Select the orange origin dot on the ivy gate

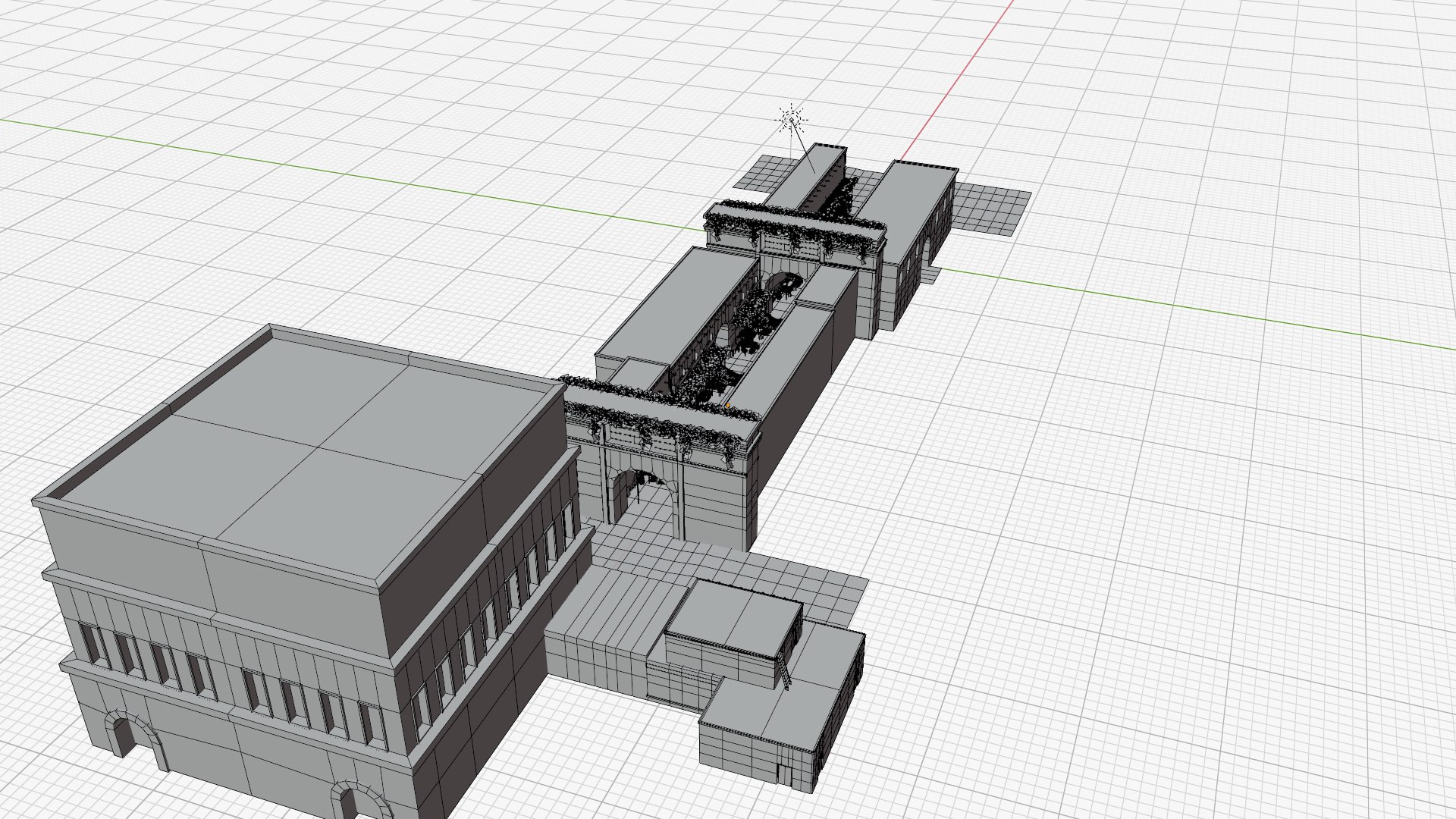pyautogui.click(x=727, y=406)
